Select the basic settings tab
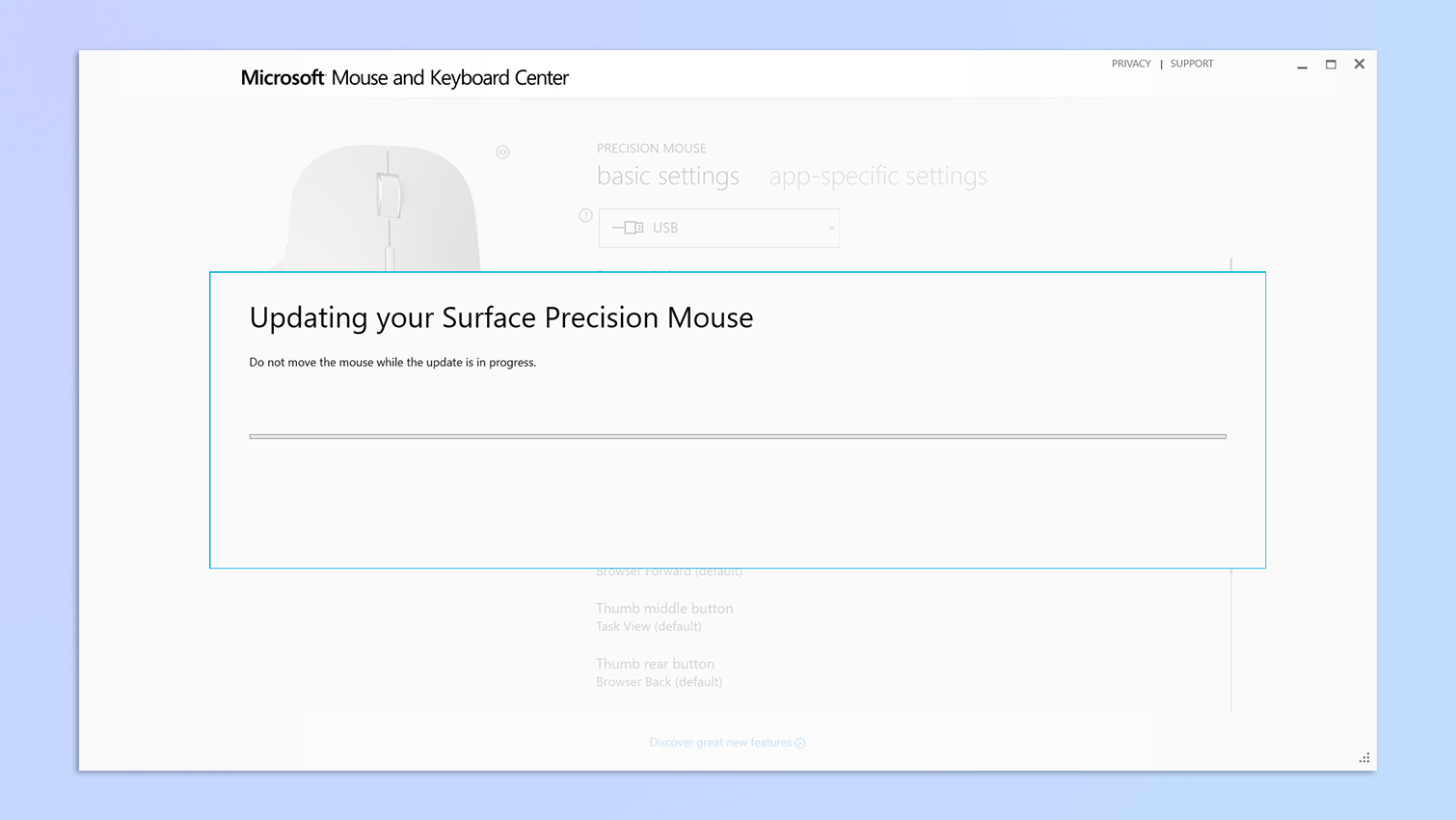 pyautogui.click(x=668, y=176)
